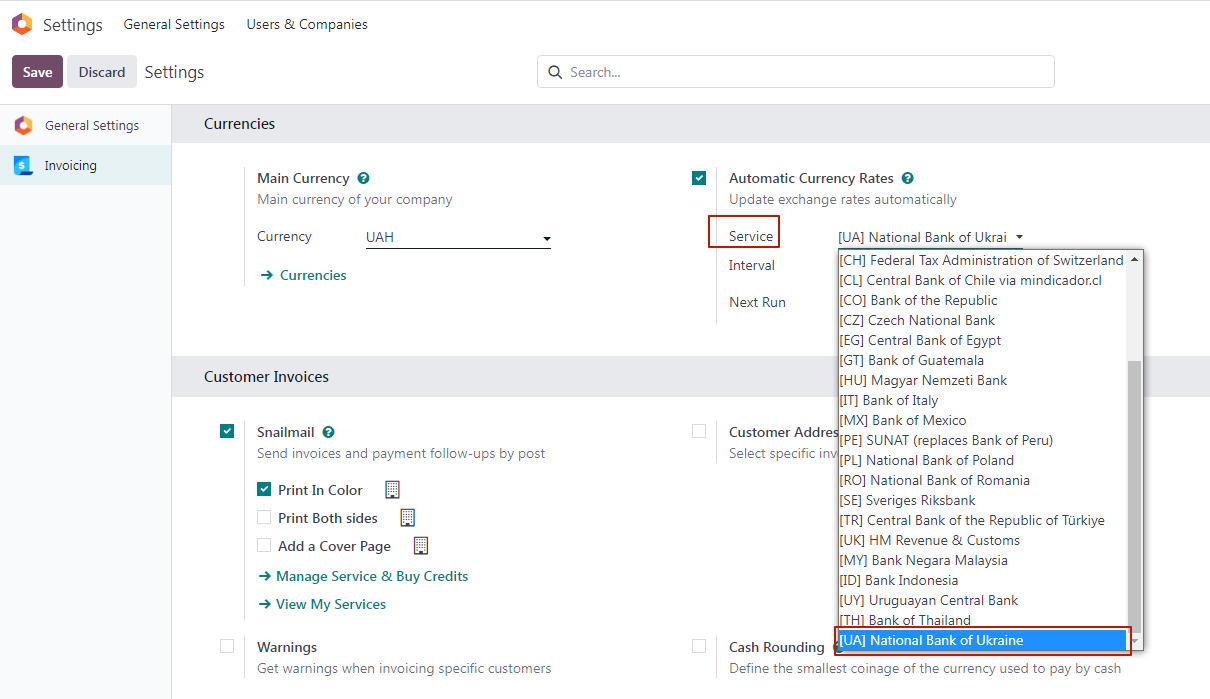The image size is (1210, 699).
Task: Click company icon beside Print In Color
Action: coord(392,490)
